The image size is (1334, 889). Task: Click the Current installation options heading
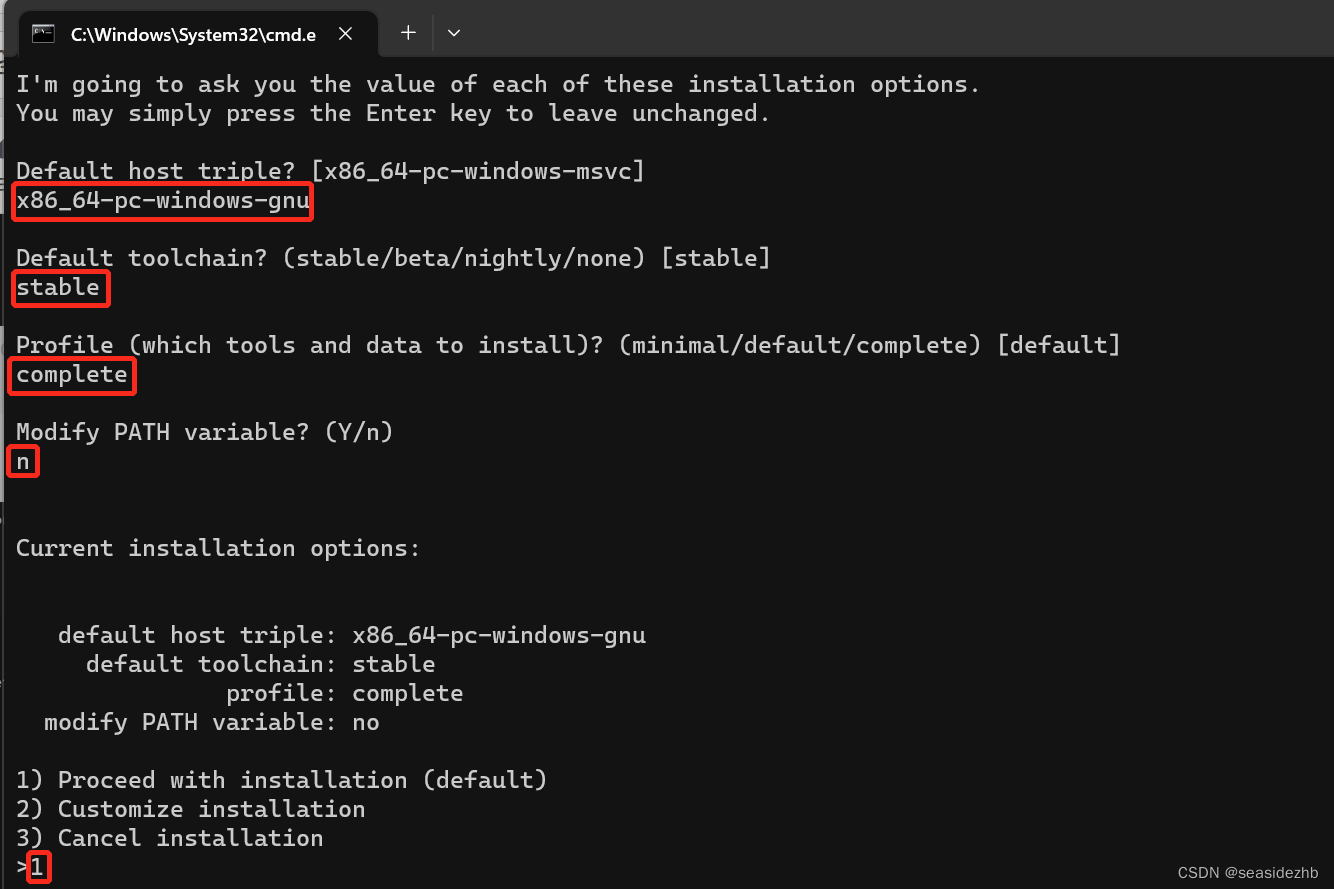[x=216, y=547]
